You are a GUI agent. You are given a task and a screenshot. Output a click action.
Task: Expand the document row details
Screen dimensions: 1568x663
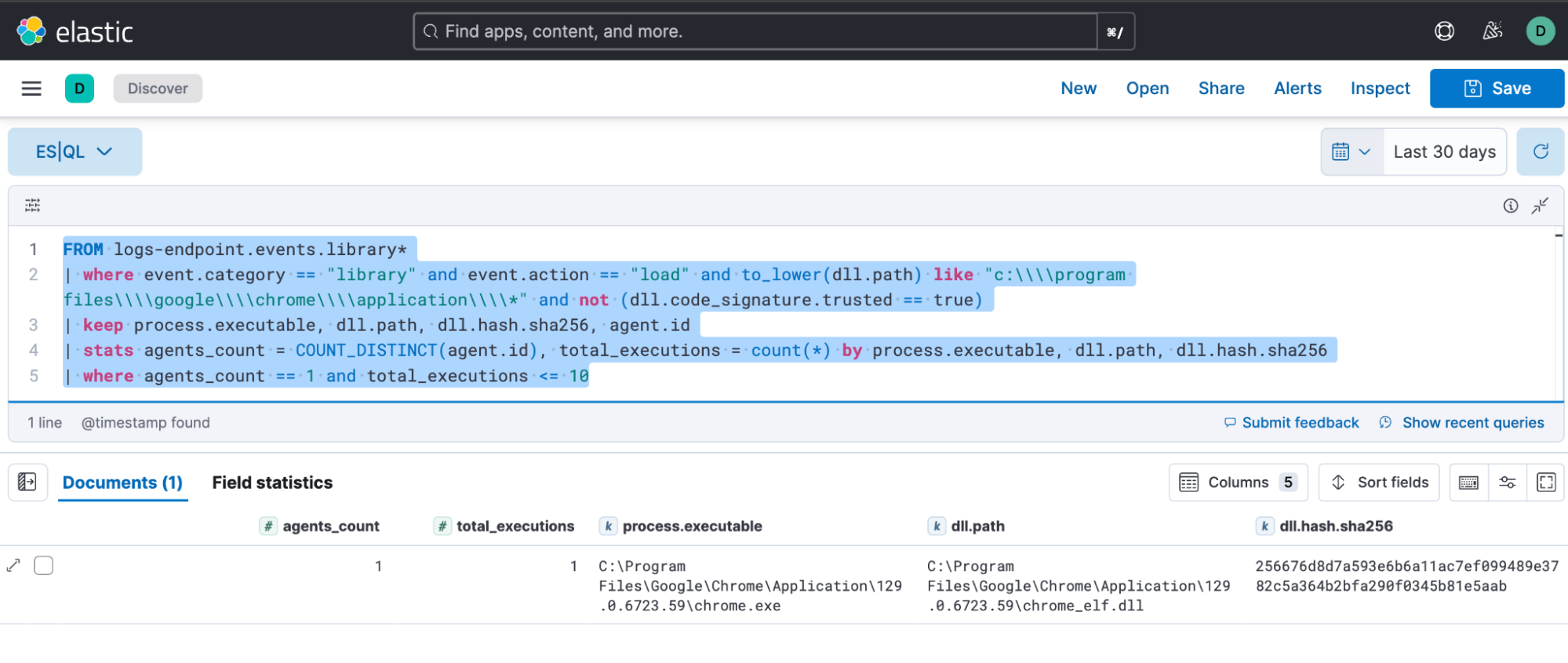point(13,566)
